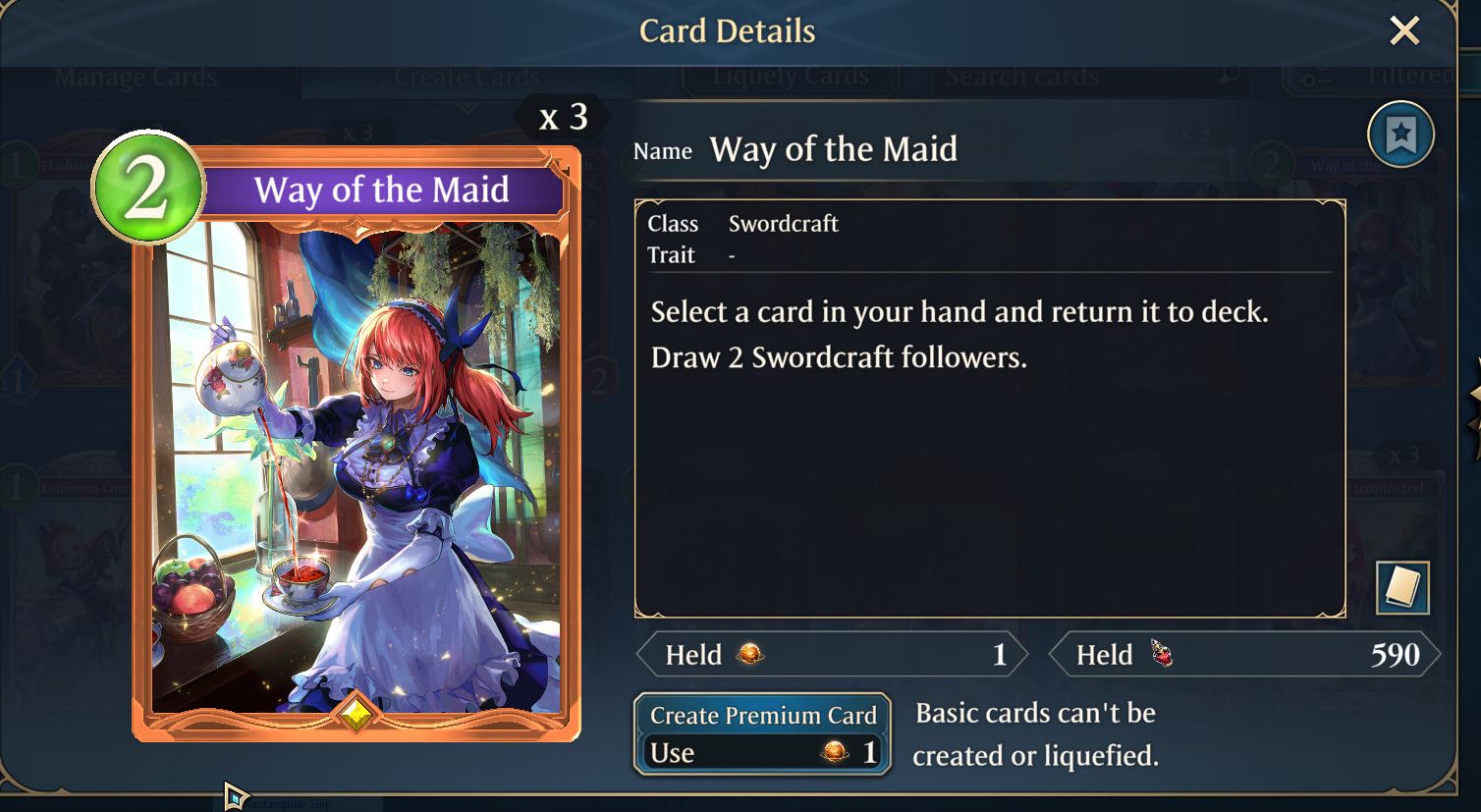Click the red vial icon beside Held

pos(1162,654)
